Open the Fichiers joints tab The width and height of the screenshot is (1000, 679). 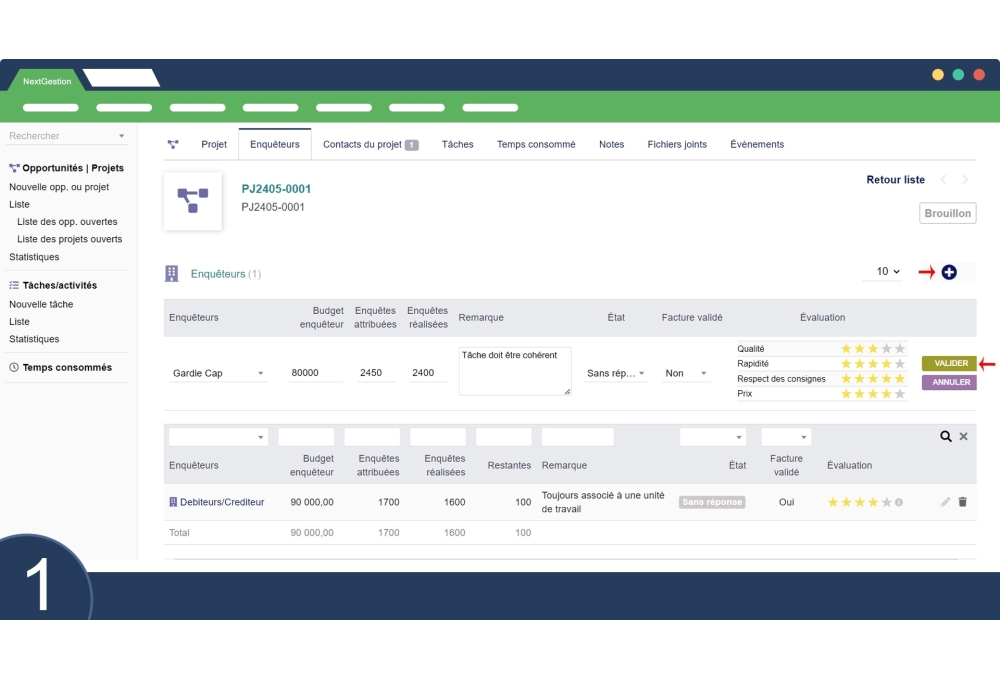[x=677, y=144]
